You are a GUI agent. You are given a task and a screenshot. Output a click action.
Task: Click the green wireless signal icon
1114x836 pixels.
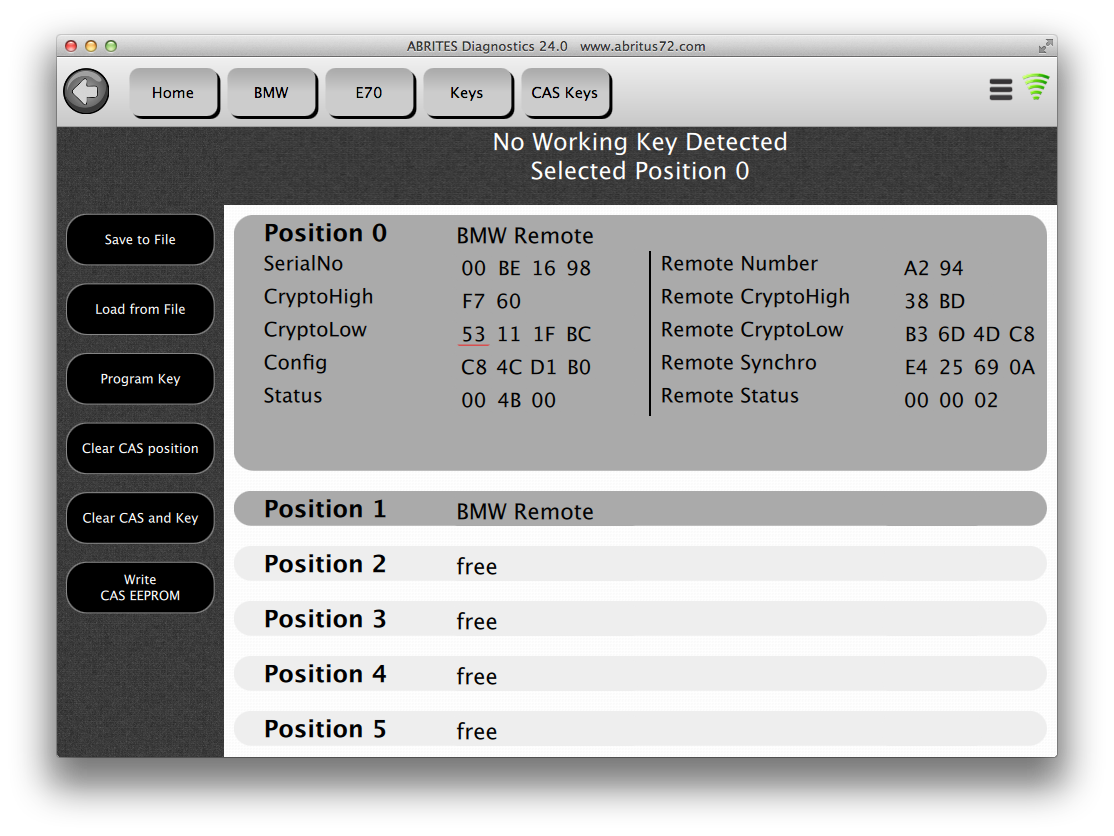tap(1036, 88)
